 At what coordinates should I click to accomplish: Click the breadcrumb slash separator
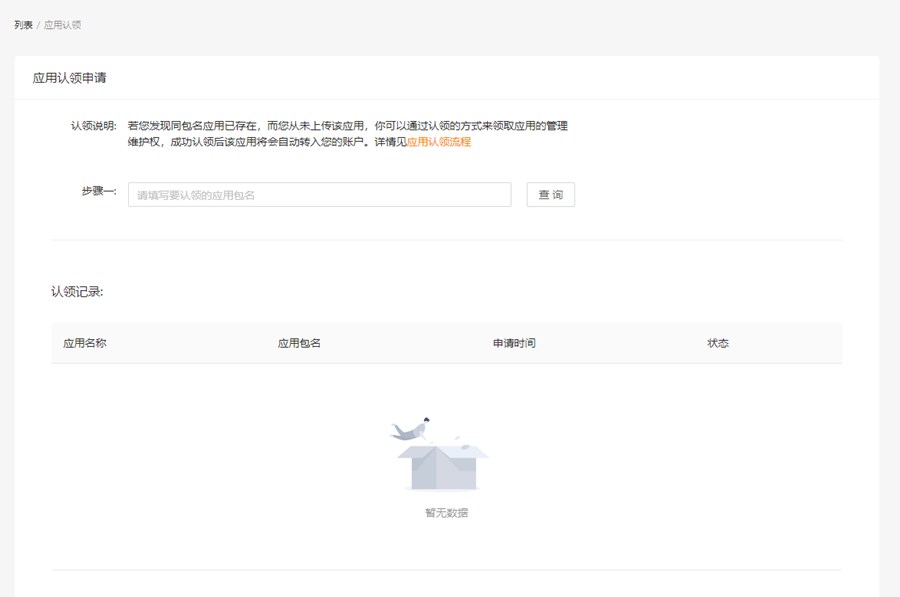coord(38,25)
